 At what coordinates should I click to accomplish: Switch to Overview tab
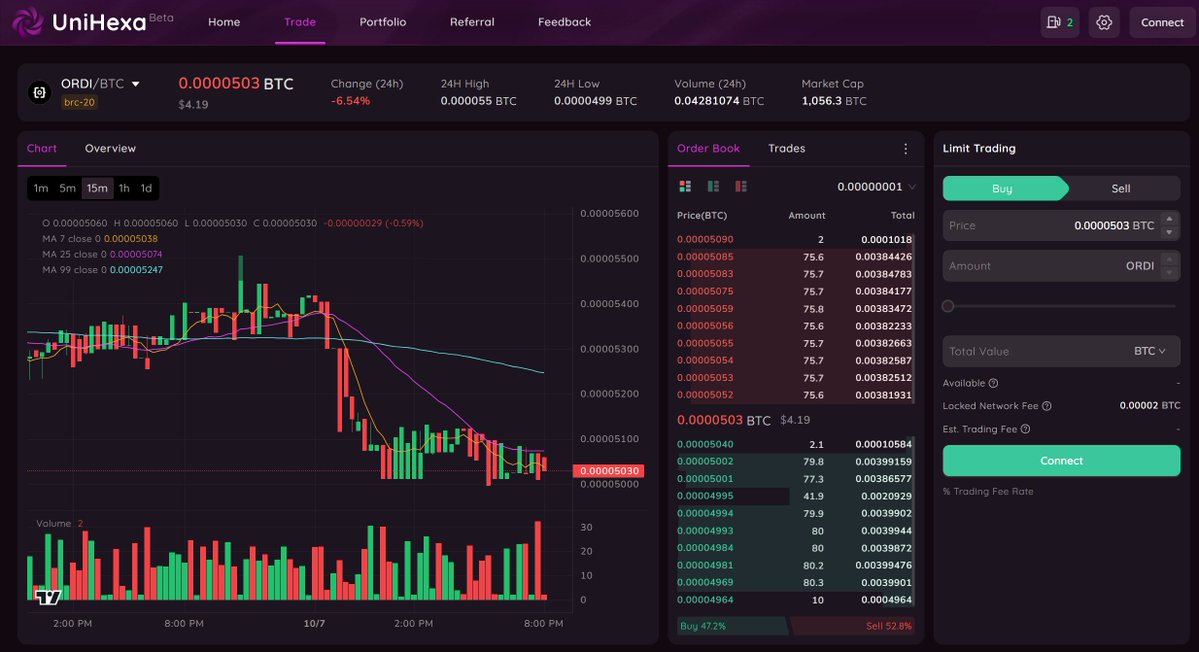[110, 148]
